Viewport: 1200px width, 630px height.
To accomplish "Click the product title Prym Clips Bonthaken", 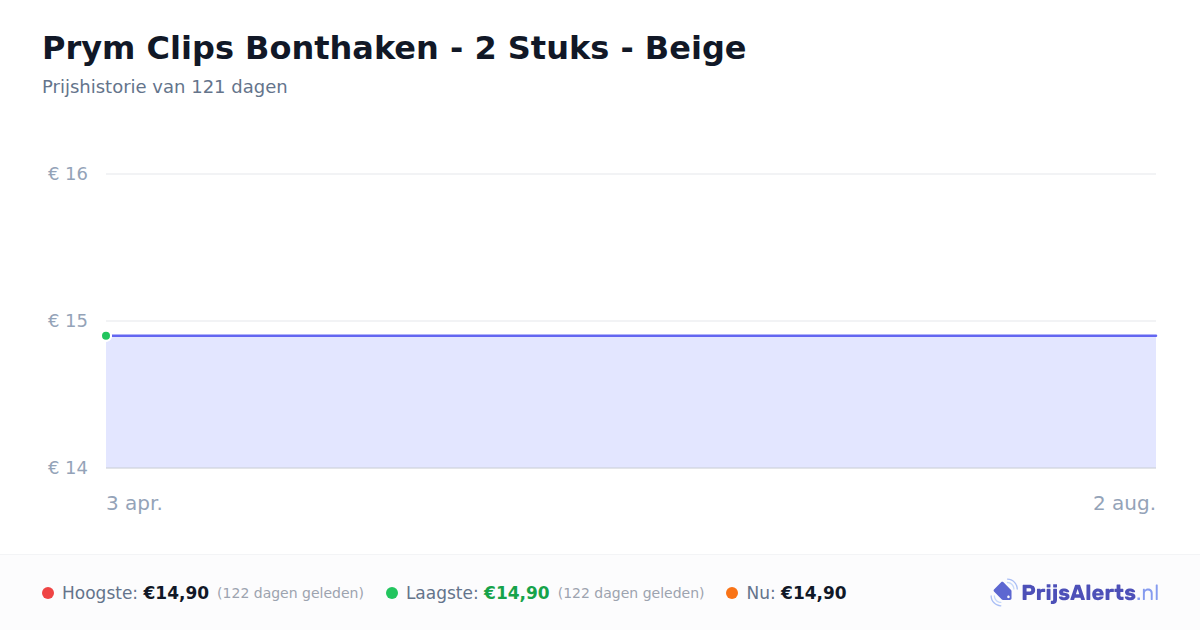I will pyautogui.click(x=394, y=48).
